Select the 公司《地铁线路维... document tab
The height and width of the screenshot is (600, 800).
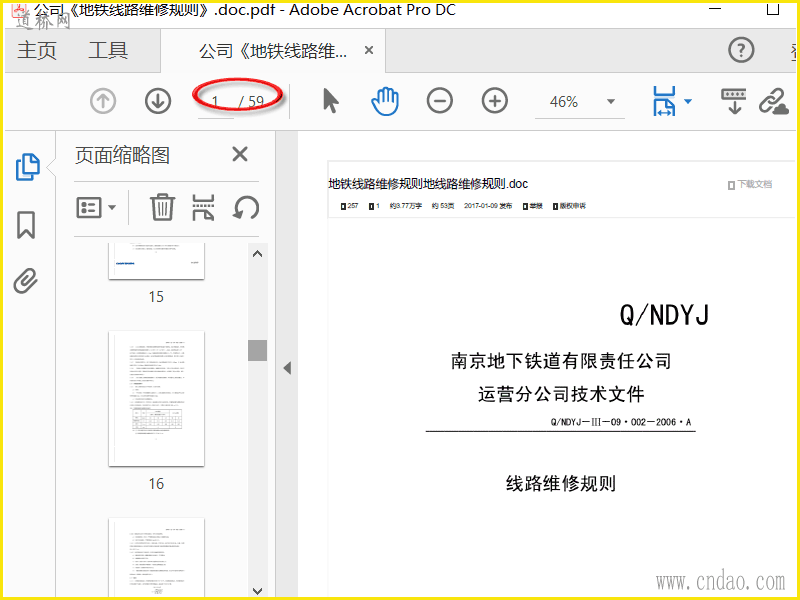click(273, 51)
